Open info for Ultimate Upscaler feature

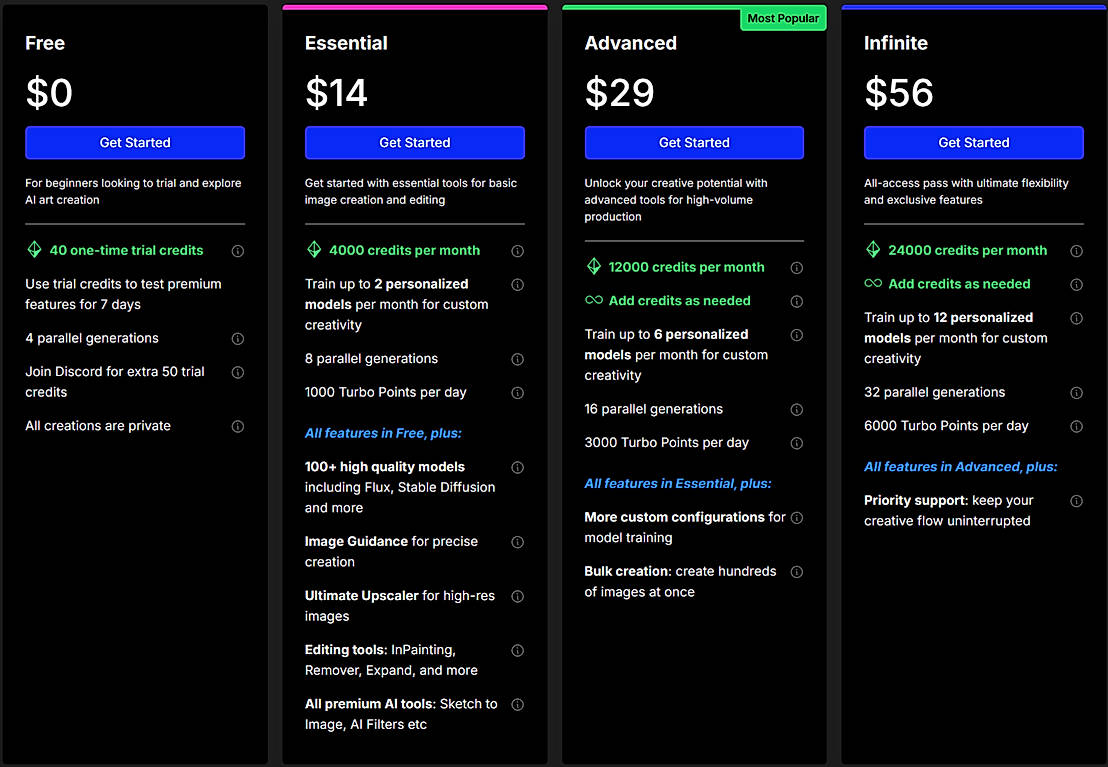[x=517, y=596]
